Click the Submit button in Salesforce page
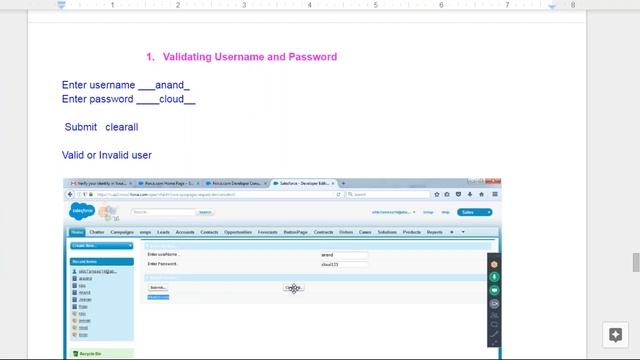This screenshot has width=640, height=360. (x=158, y=288)
